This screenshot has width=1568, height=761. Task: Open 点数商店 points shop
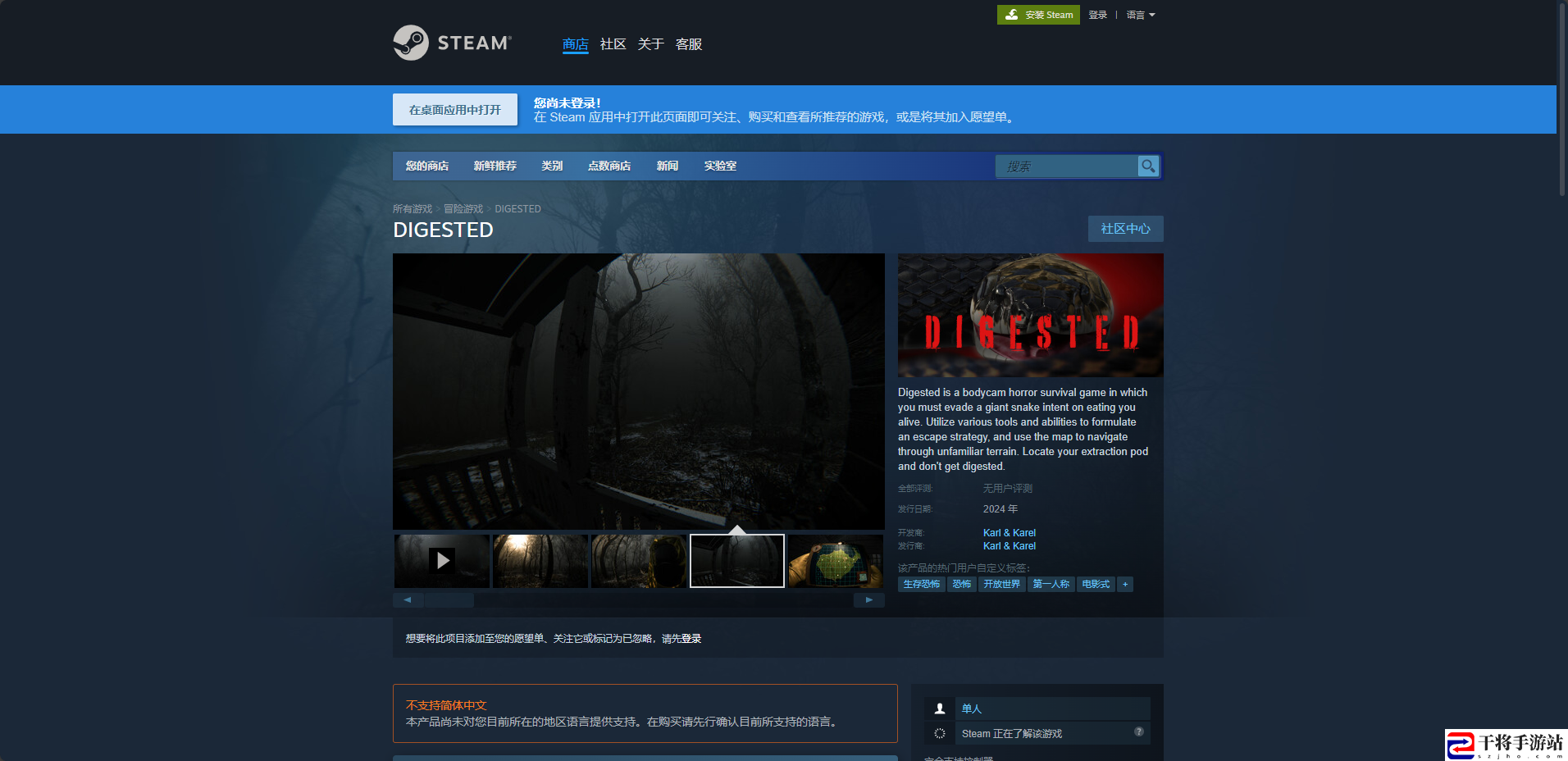point(609,166)
